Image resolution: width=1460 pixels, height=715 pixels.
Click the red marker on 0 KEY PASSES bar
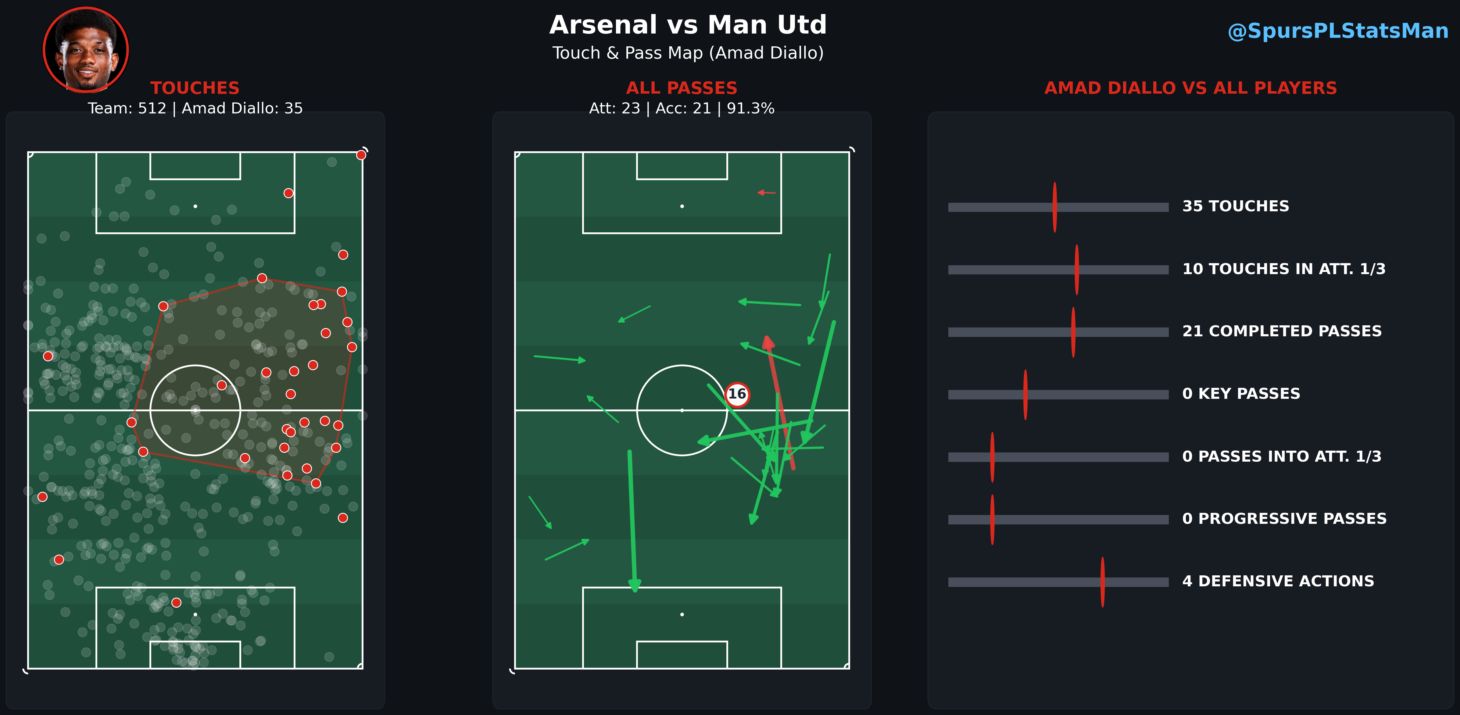coord(1025,394)
